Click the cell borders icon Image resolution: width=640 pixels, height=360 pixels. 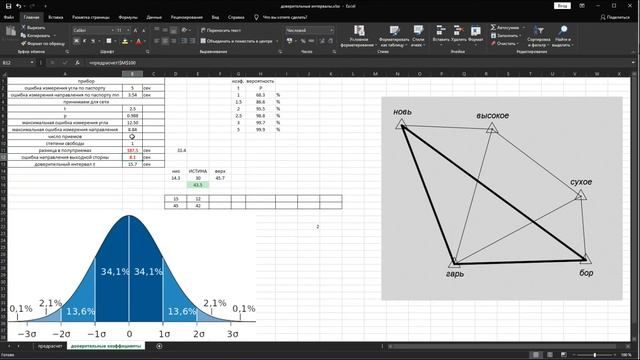coord(109,41)
